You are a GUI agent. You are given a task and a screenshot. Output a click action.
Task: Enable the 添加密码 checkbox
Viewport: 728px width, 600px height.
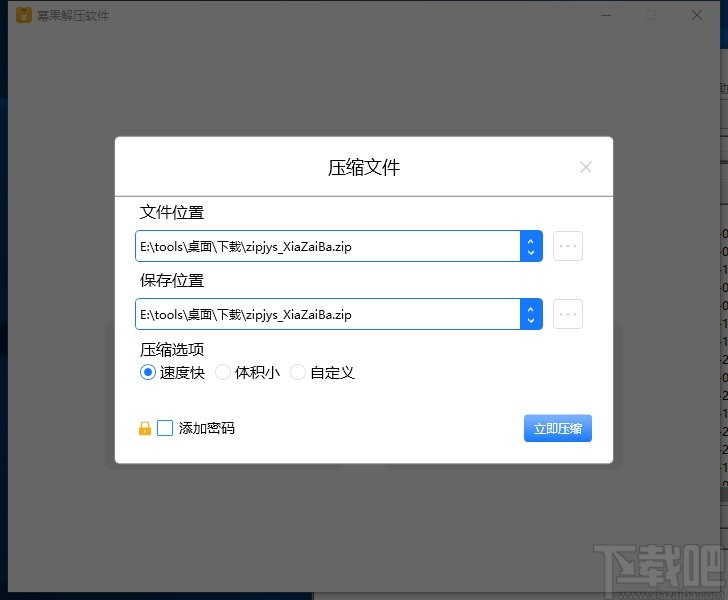pyautogui.click(x=165, y=428)
